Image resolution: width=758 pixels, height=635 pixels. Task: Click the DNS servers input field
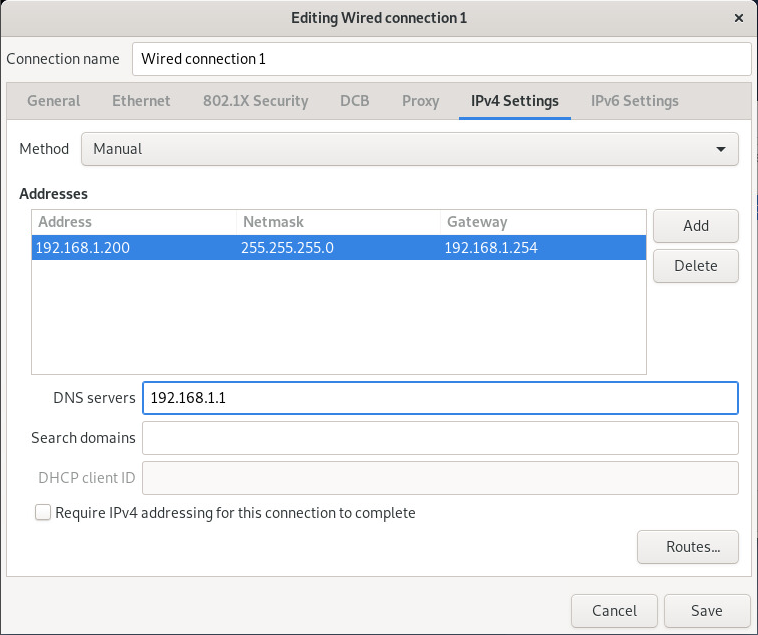pyautogui.click(x=440, y=398)
